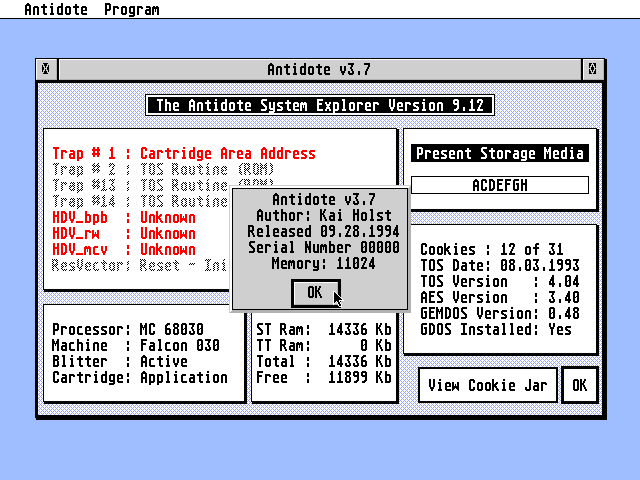Click the OK button beside View Cookie Jar
This screenshot has width=640, height=480.
(580, 385)
